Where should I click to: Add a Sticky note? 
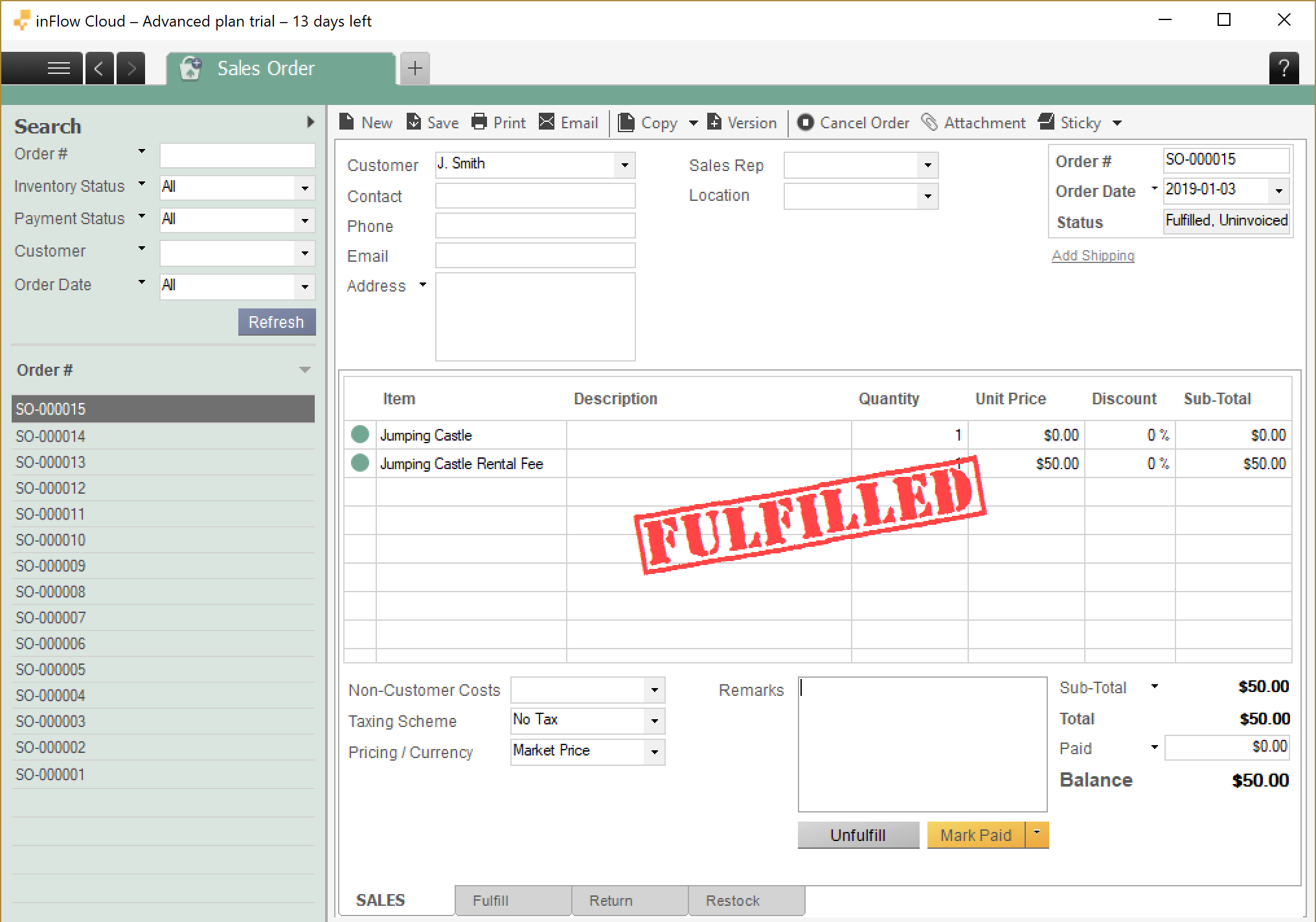[1070, 122]
